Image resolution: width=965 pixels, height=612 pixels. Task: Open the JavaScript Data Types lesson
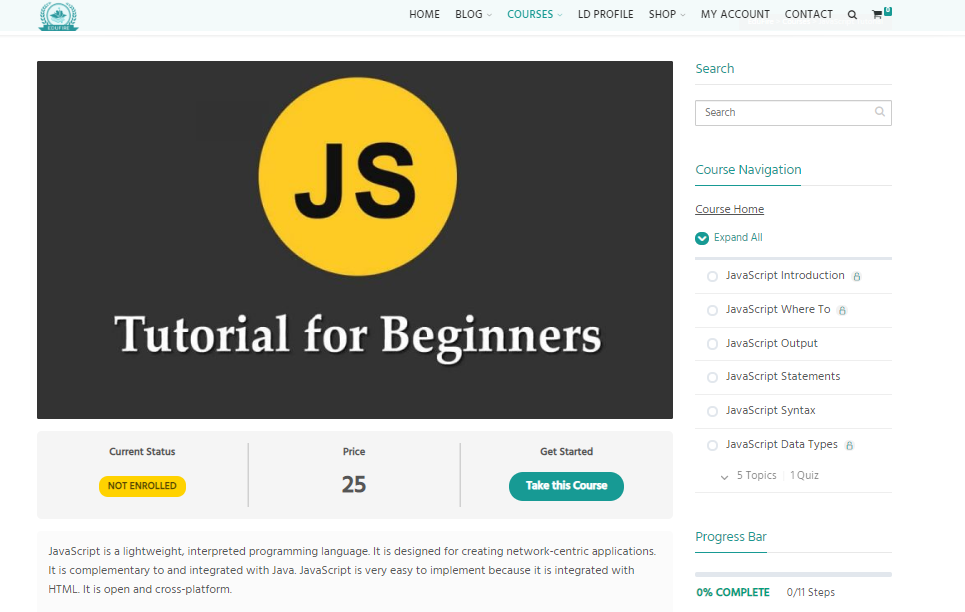[x=782, y=444]
